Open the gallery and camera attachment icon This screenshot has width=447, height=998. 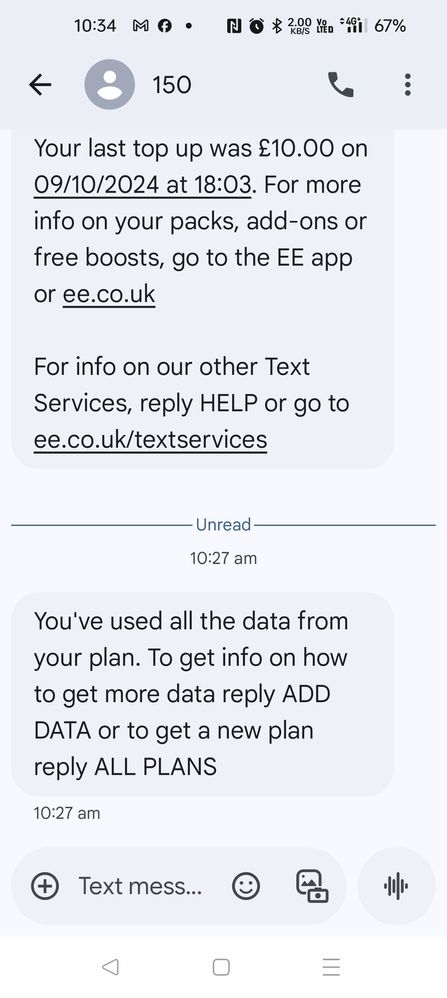[313, 885]
